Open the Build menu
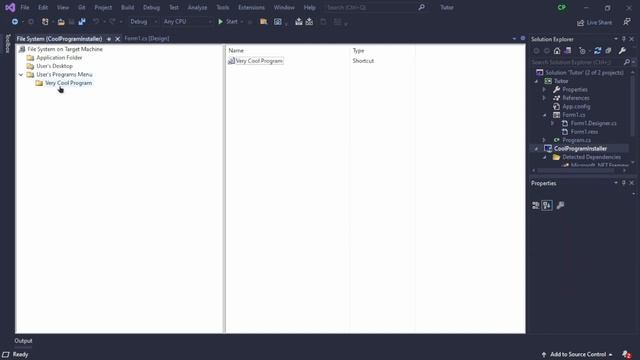The height and width of the screenshot is (360, 640). tap(127, 7)
